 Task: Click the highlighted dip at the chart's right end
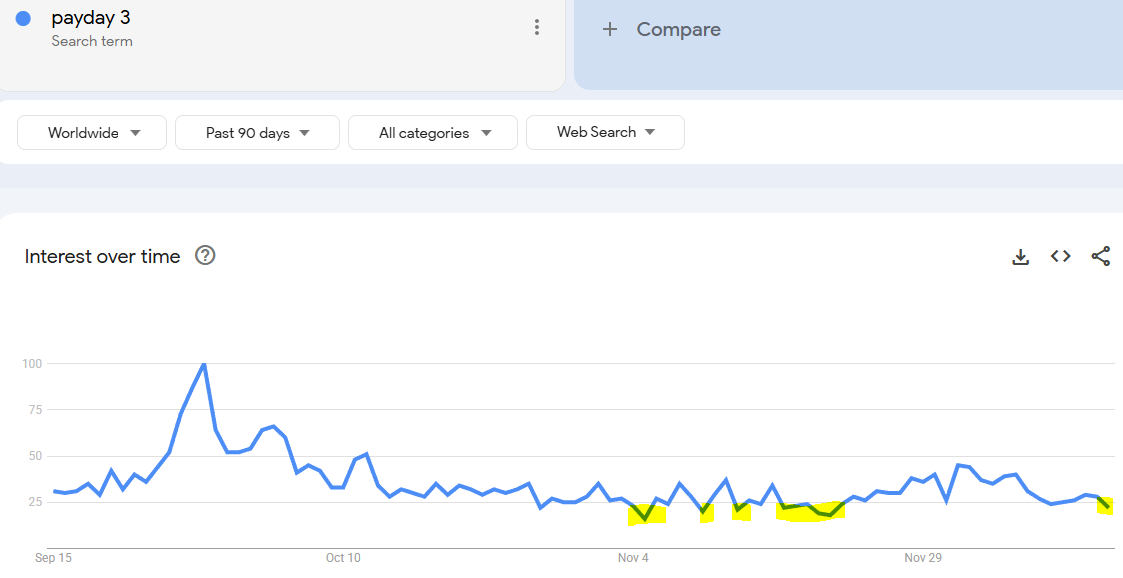tap(1106, 506)
